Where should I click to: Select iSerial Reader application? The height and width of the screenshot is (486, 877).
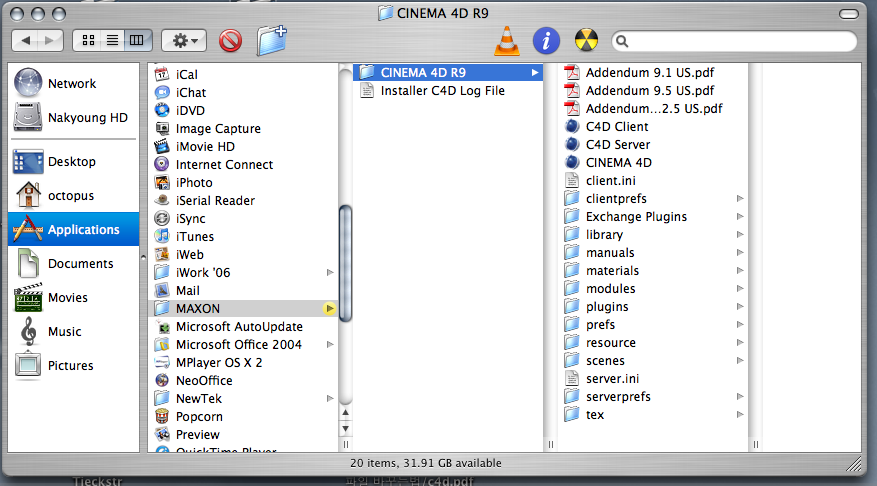243,200
